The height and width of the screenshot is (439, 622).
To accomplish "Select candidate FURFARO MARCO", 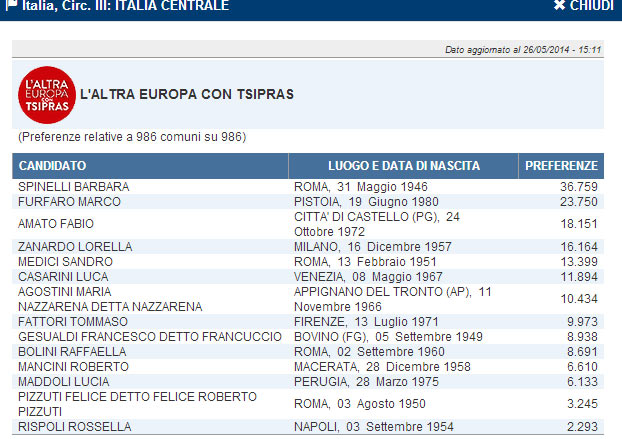I will coord(56,202).
